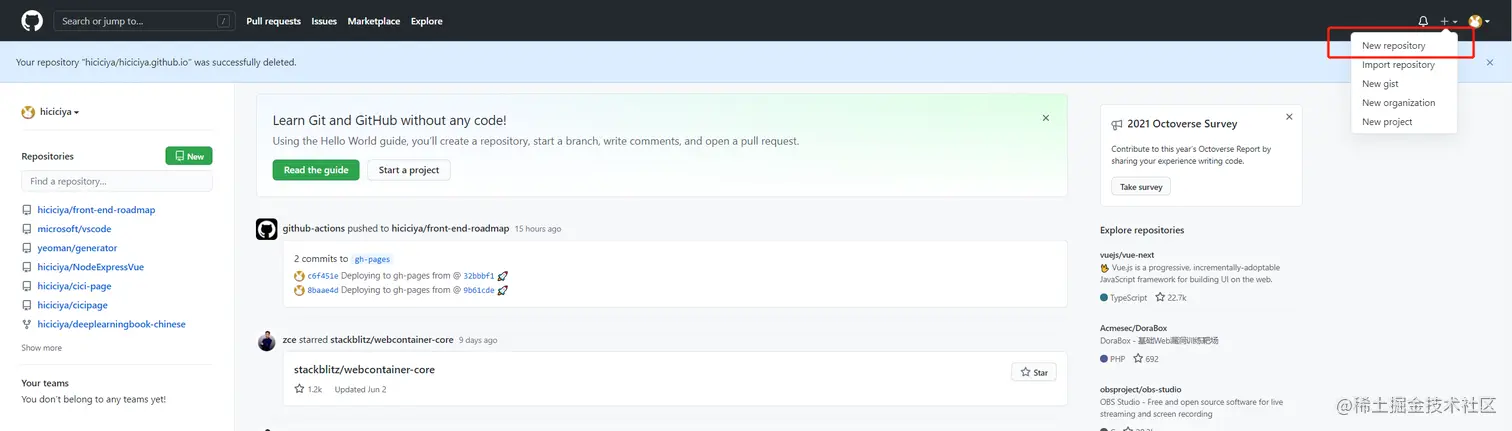Open DoraBox 692 star count

click(x=1146, y=359)
